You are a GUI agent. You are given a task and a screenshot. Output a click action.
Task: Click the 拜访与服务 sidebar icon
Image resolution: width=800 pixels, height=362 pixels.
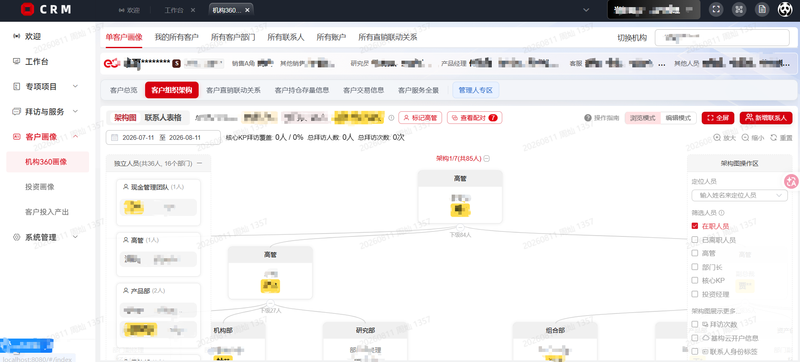point(16,111)
